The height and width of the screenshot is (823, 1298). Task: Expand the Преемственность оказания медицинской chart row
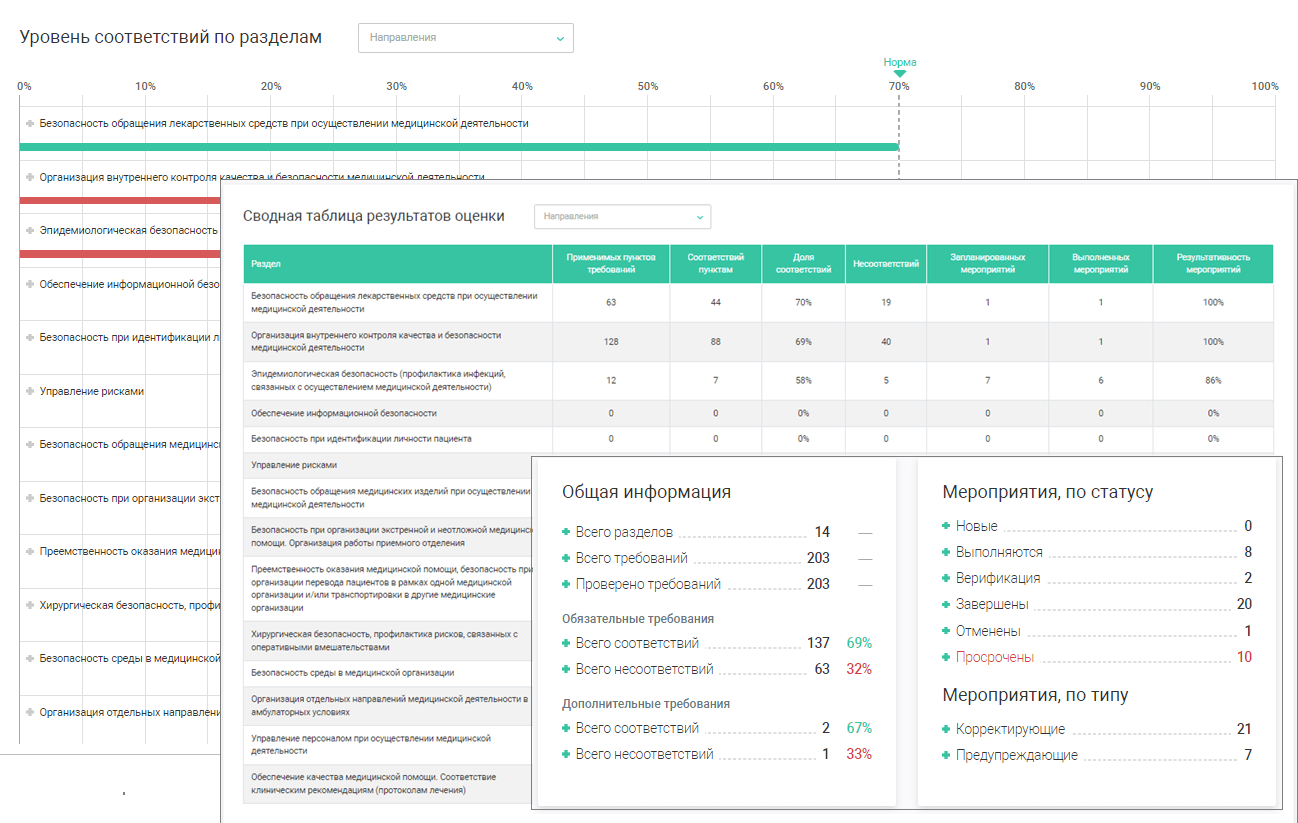(x=30, y=551)
